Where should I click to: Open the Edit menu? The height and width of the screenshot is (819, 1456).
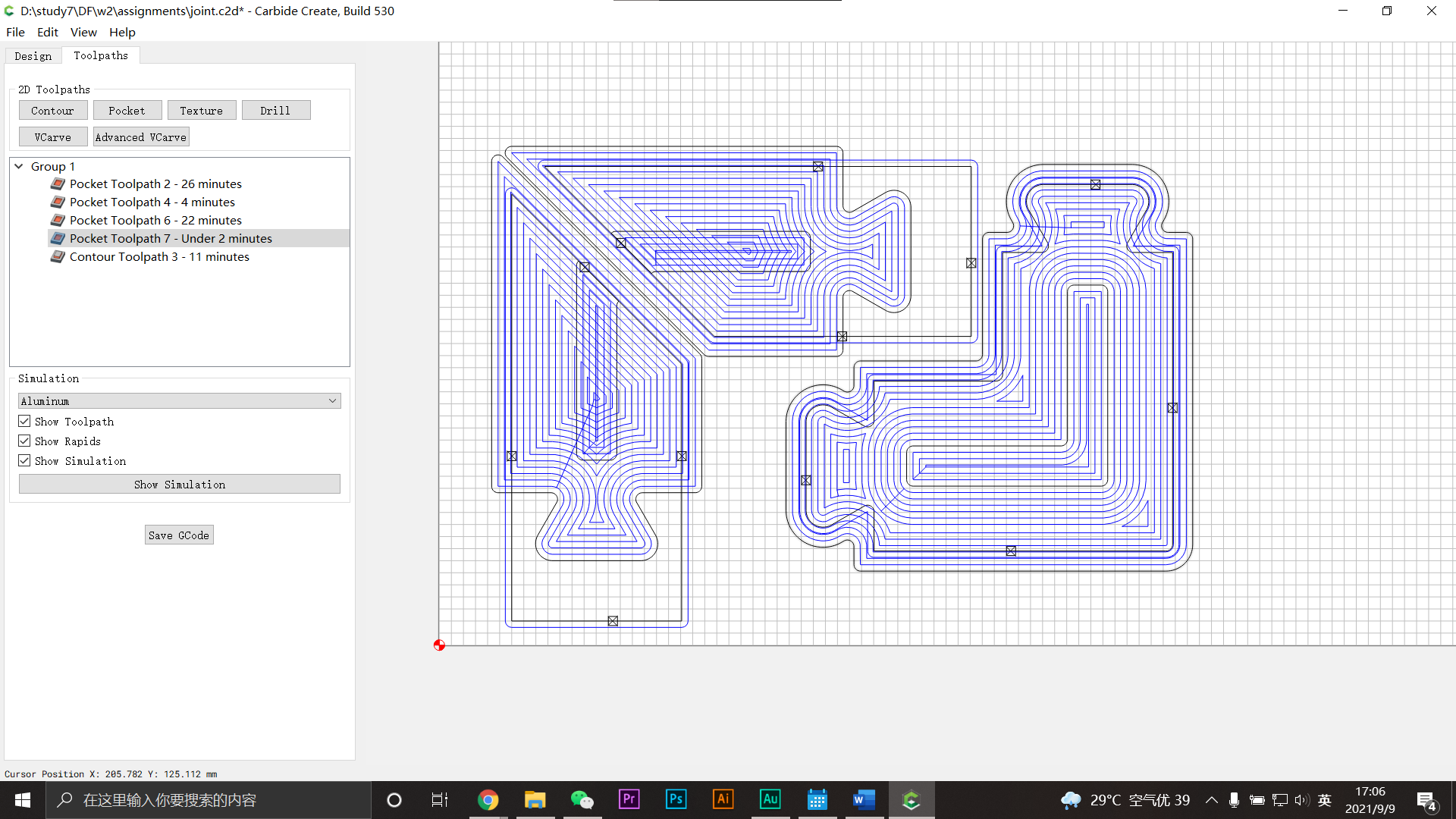(47, 32)
